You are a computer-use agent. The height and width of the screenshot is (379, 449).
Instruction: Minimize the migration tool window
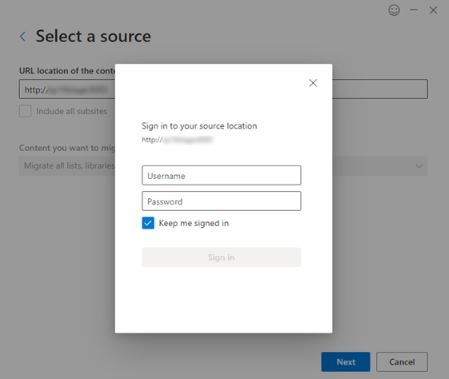coord(414,10)
